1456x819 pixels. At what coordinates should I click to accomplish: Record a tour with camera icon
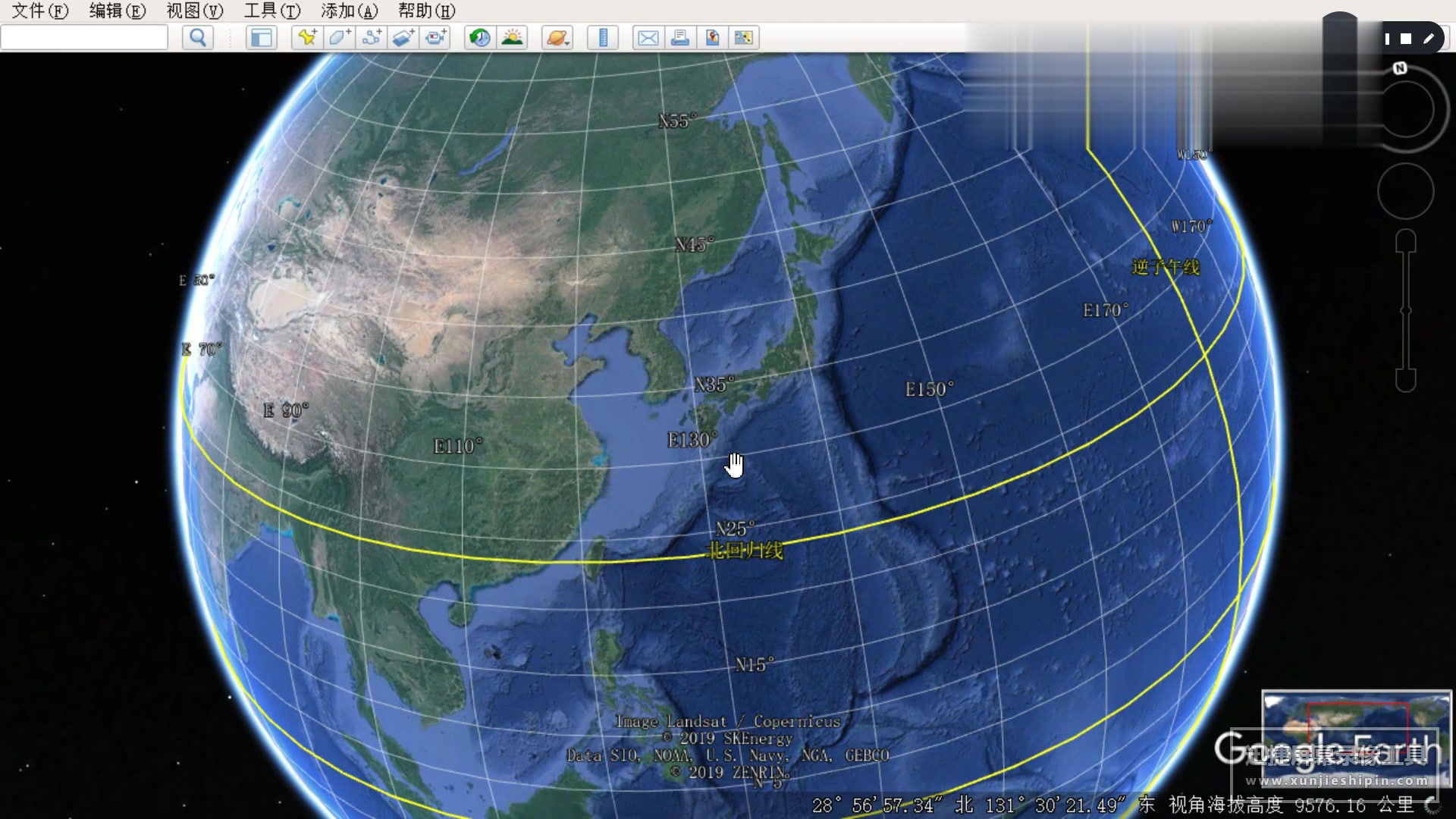[x=435, y=37]
